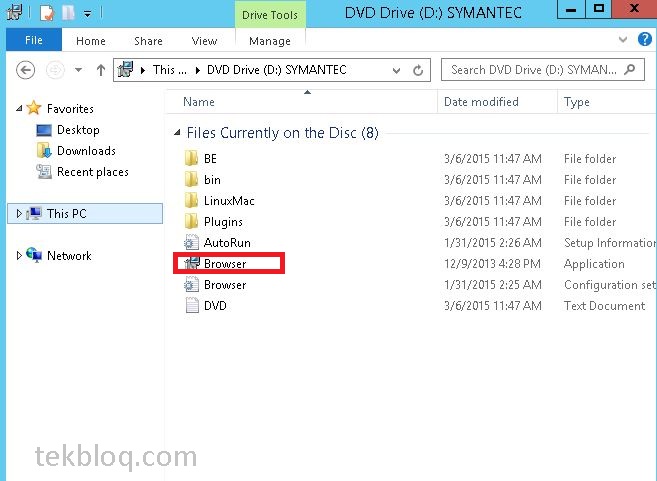The image size is (657, 481).
Task: Select the Browser configuration settings icon
Action: click(191, 284)
